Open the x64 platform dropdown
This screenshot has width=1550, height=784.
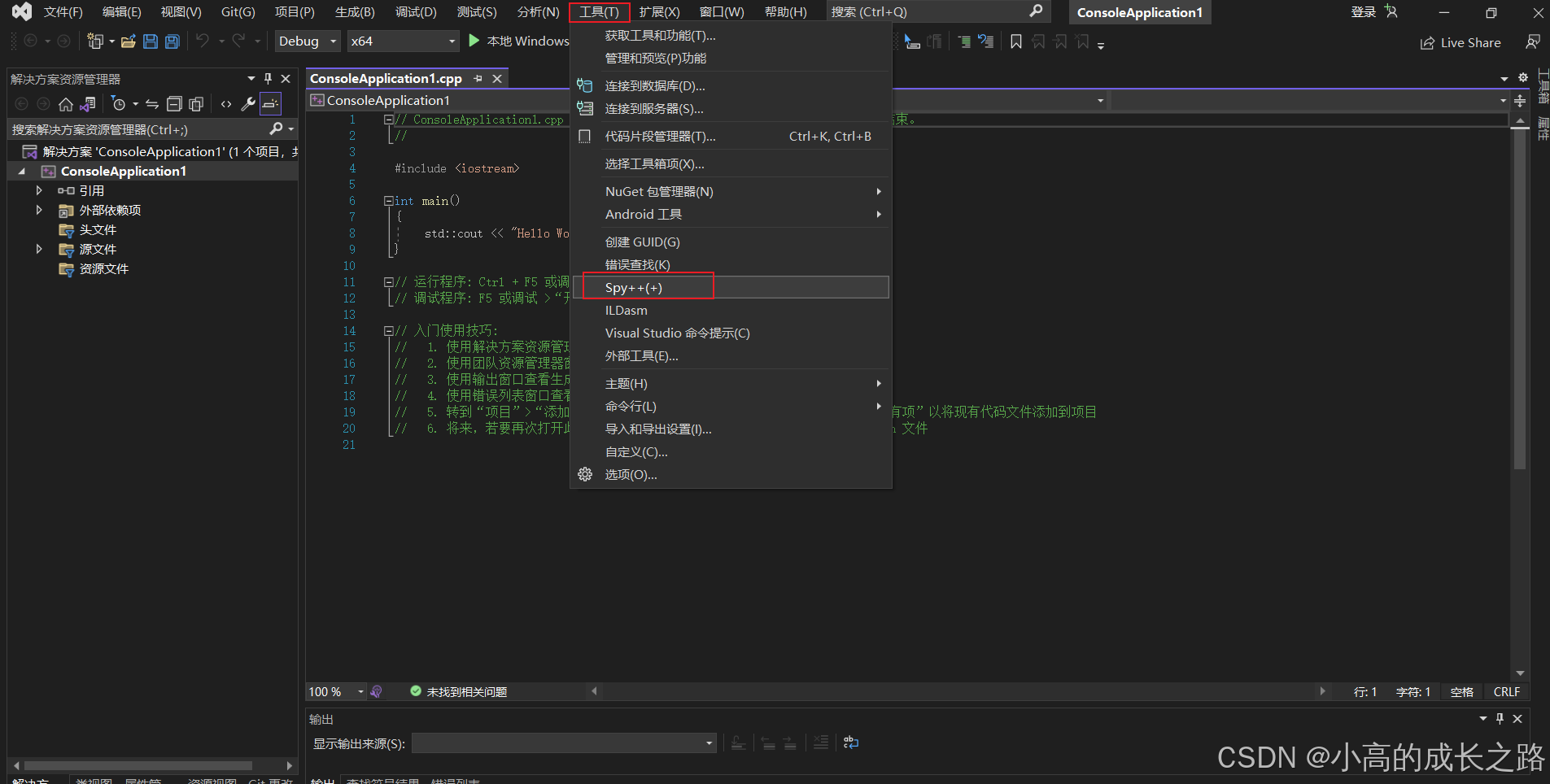(x=402, y=41)
